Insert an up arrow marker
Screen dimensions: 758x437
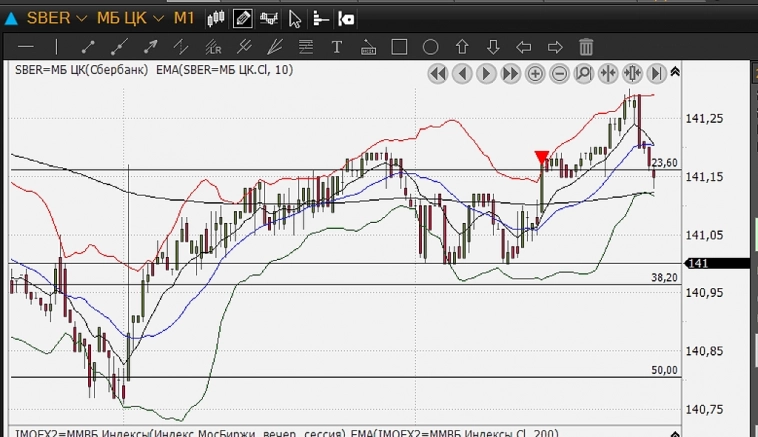(462, 47)
